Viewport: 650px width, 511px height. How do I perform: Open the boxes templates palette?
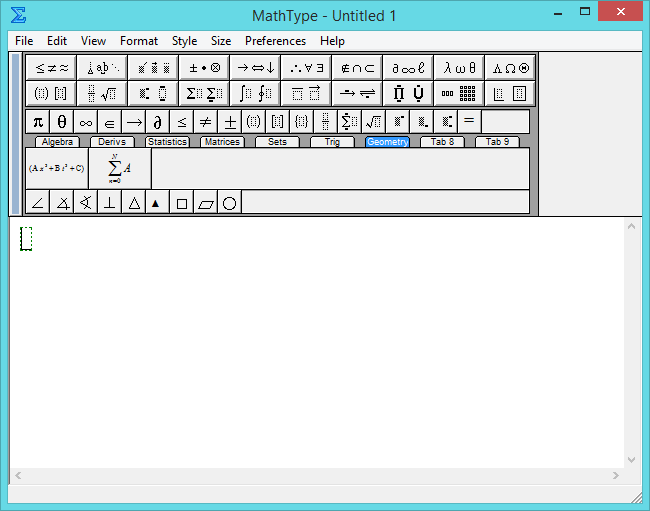pos(510,93)
